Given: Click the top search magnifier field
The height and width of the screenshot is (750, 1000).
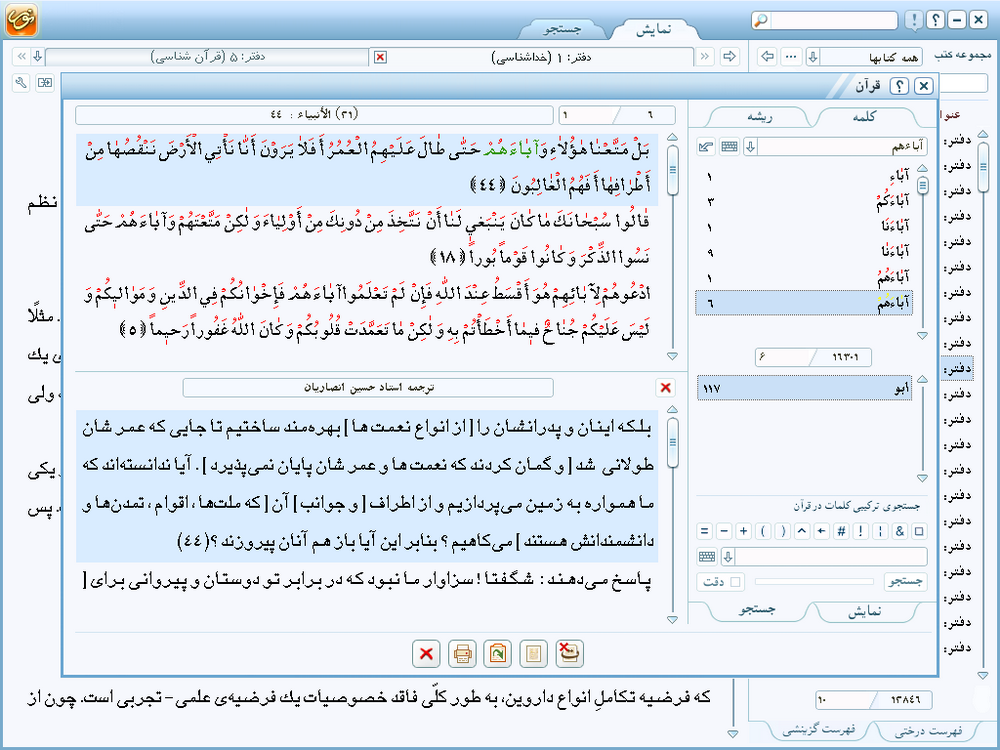Looking at the screenshot, I should [825, 20].
